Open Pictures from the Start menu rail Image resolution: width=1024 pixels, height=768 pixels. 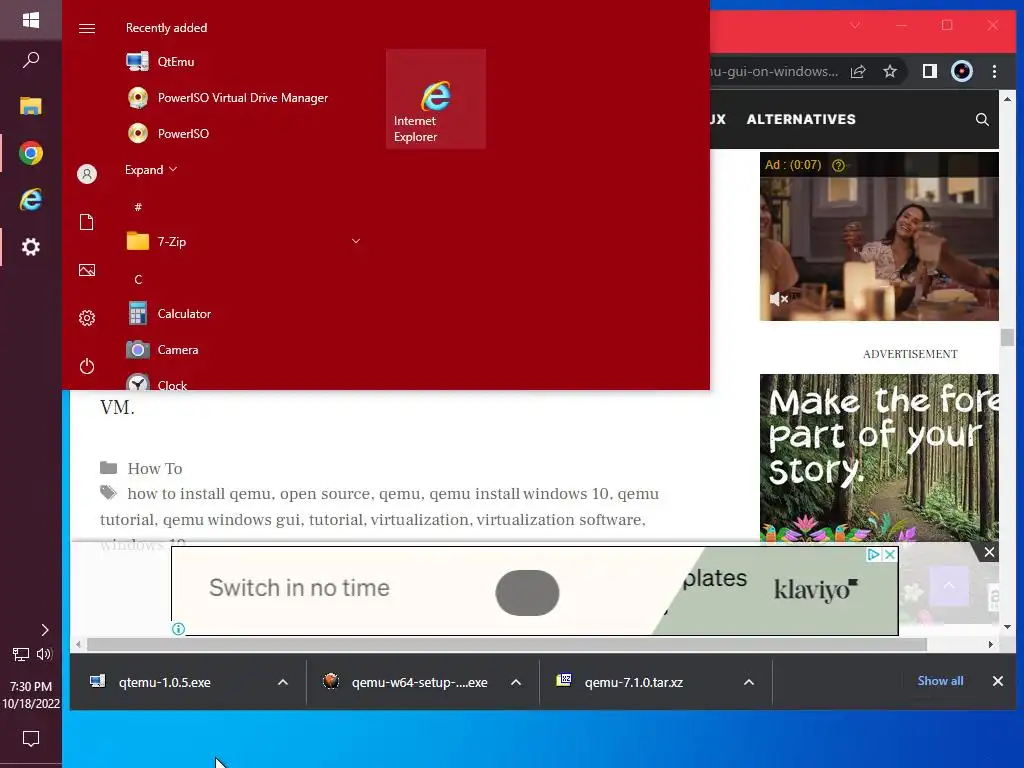click(x=87, y=270)
